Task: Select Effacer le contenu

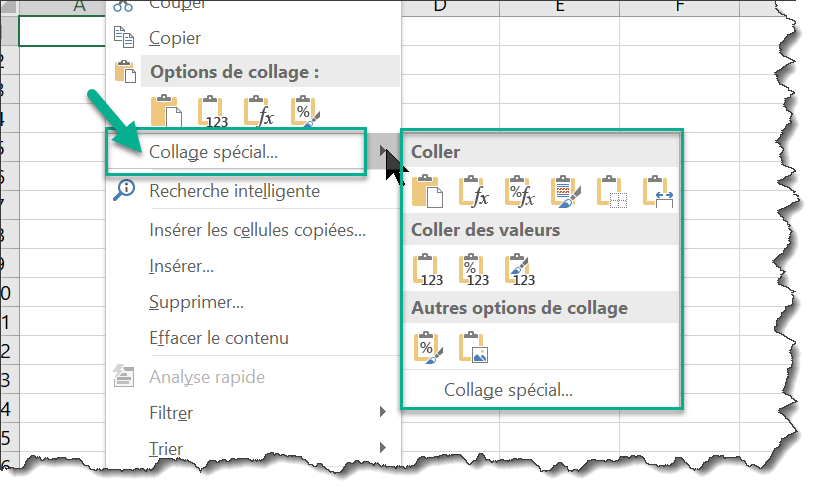Action: coord(219,338)
